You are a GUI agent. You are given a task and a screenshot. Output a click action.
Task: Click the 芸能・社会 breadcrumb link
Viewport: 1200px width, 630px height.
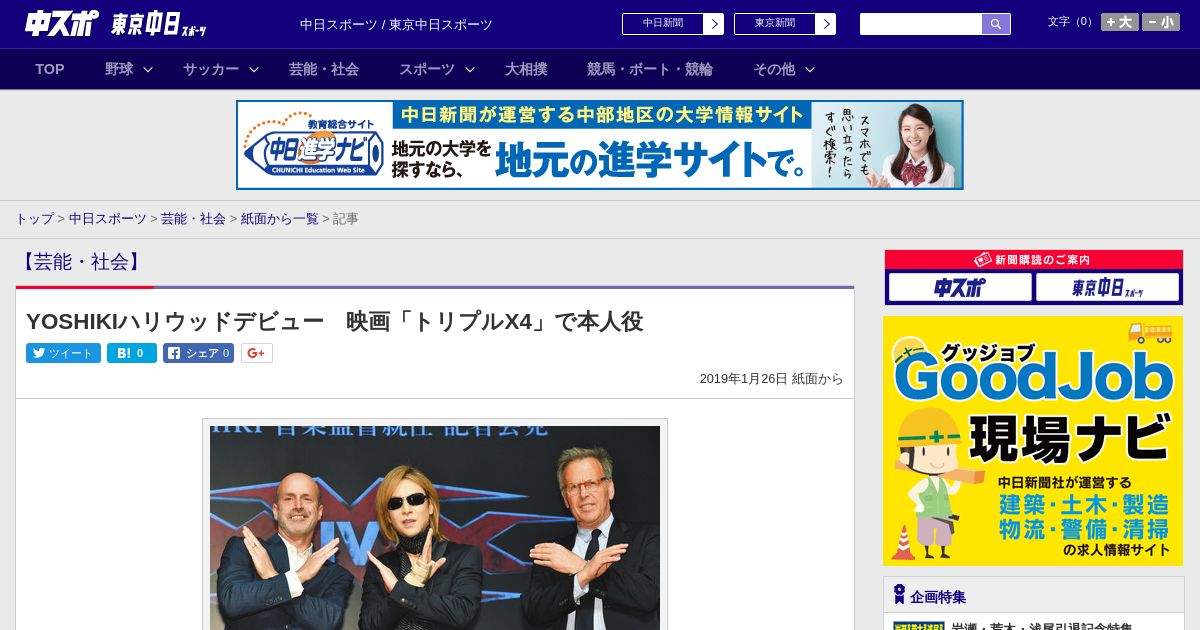coord(193,218)
